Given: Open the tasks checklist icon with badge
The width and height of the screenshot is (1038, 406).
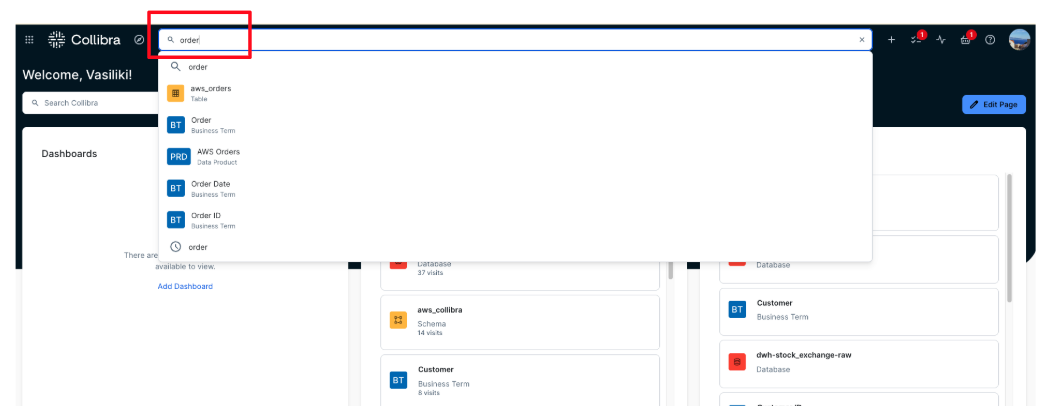Looking at the screenshot, I should (916, 39).
